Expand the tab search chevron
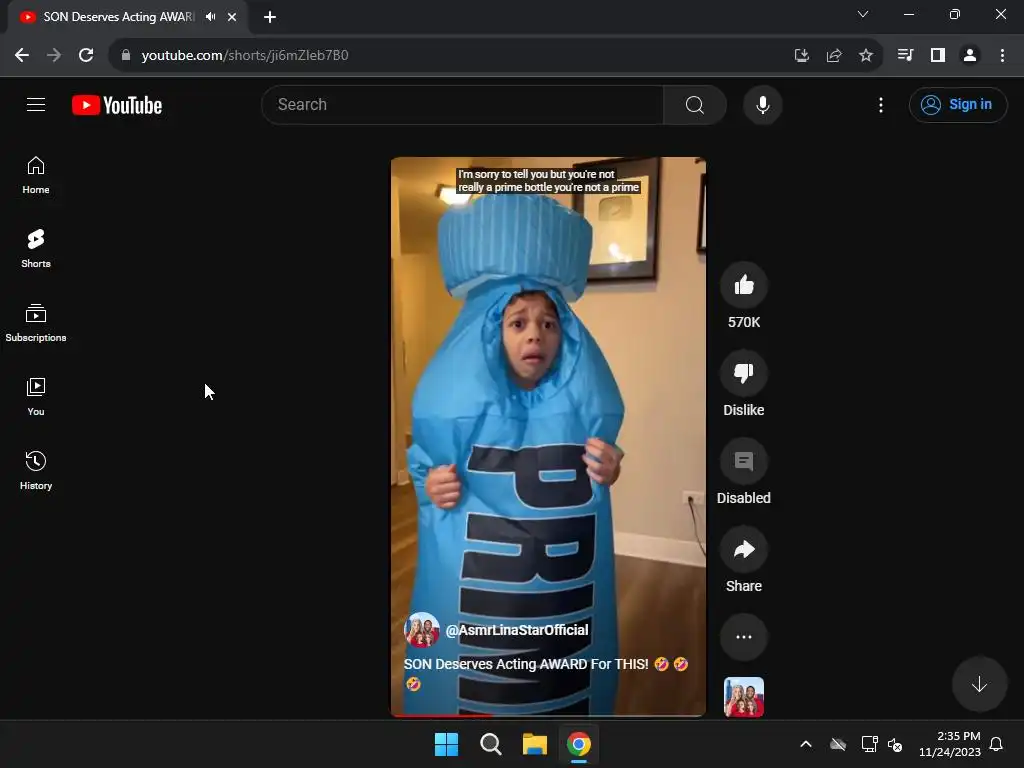 [863, 14]
